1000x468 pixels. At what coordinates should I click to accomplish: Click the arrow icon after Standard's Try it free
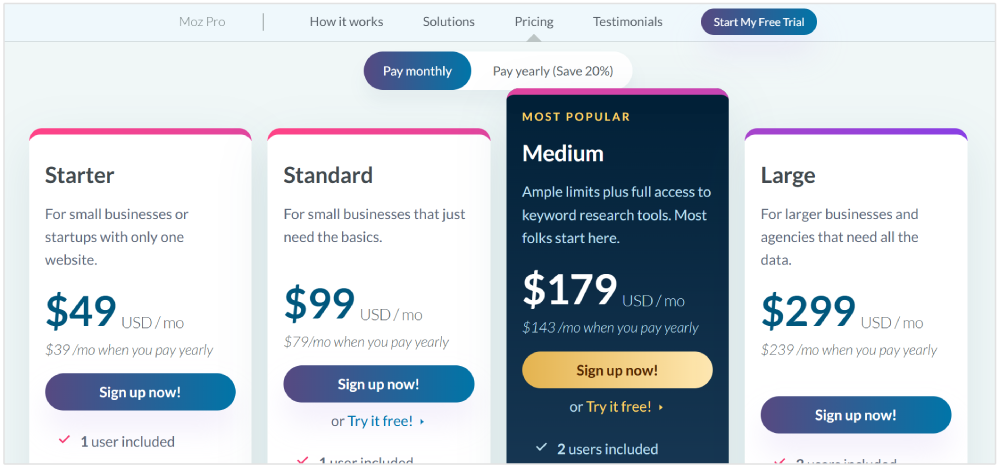(x=423, y=422)
